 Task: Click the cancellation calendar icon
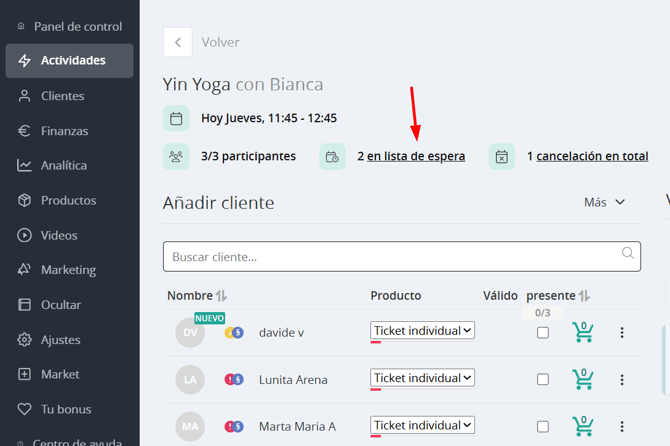[502, 156]
